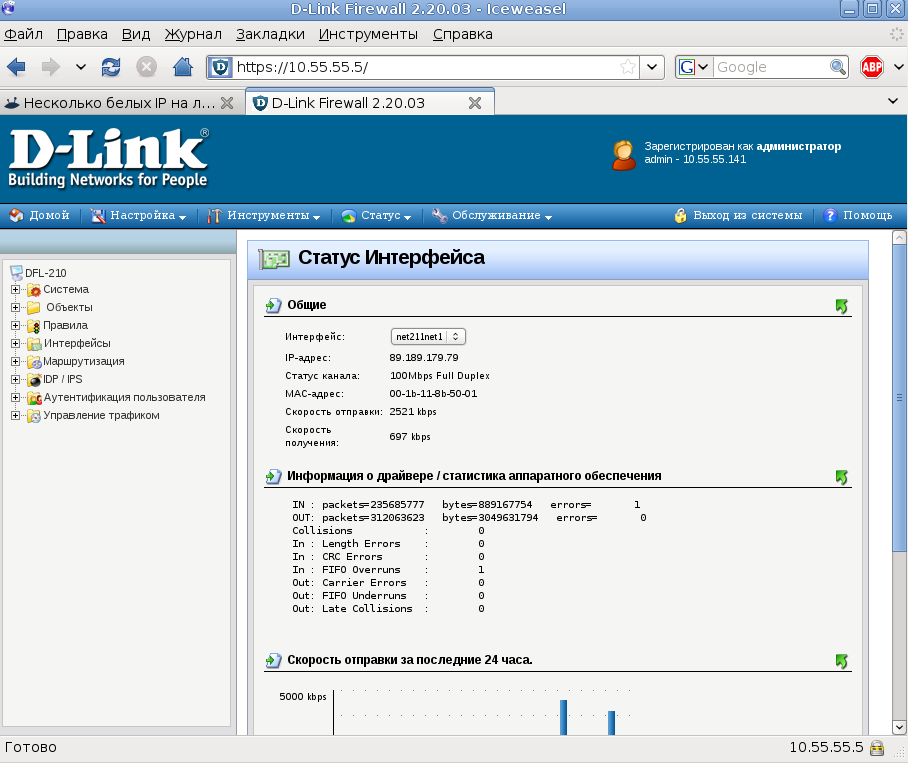Viewport: 908px width, 763px height.
Task: Click the D-Link logo
Action: (x=108, y=157)
